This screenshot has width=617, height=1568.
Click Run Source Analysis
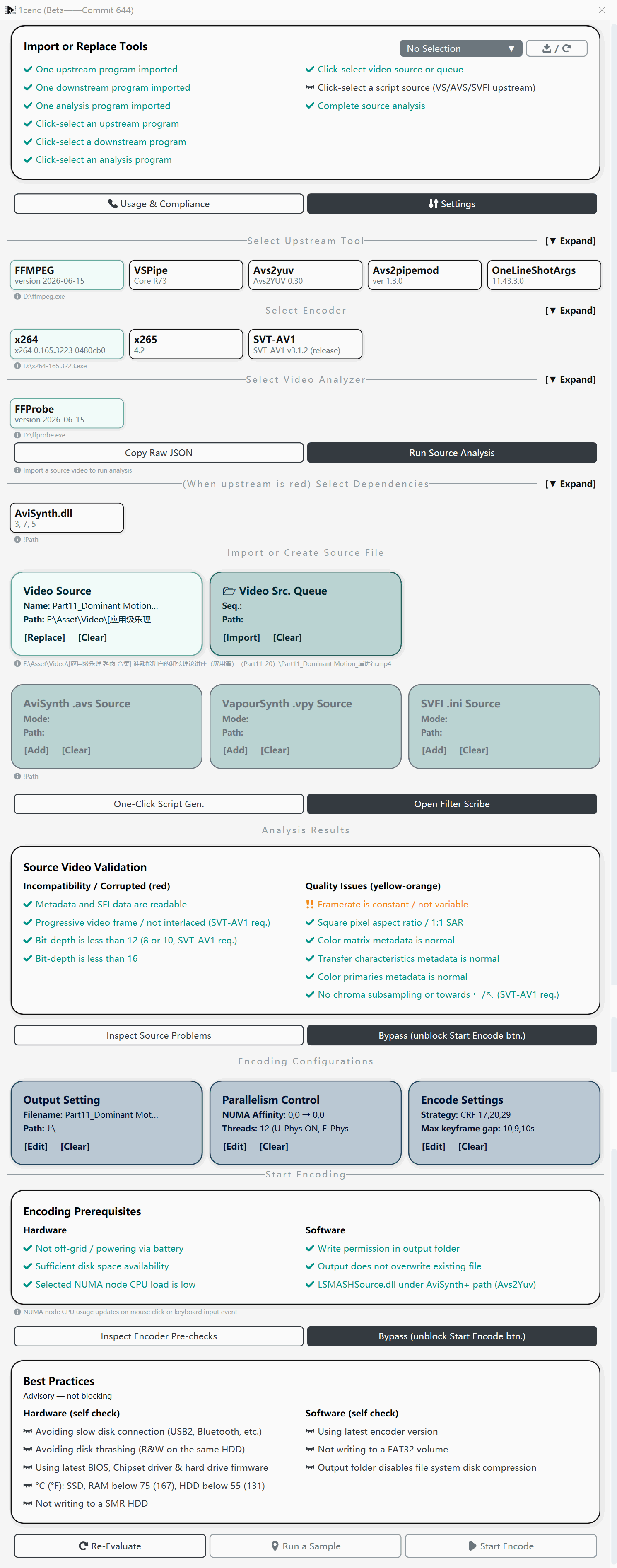451,453
